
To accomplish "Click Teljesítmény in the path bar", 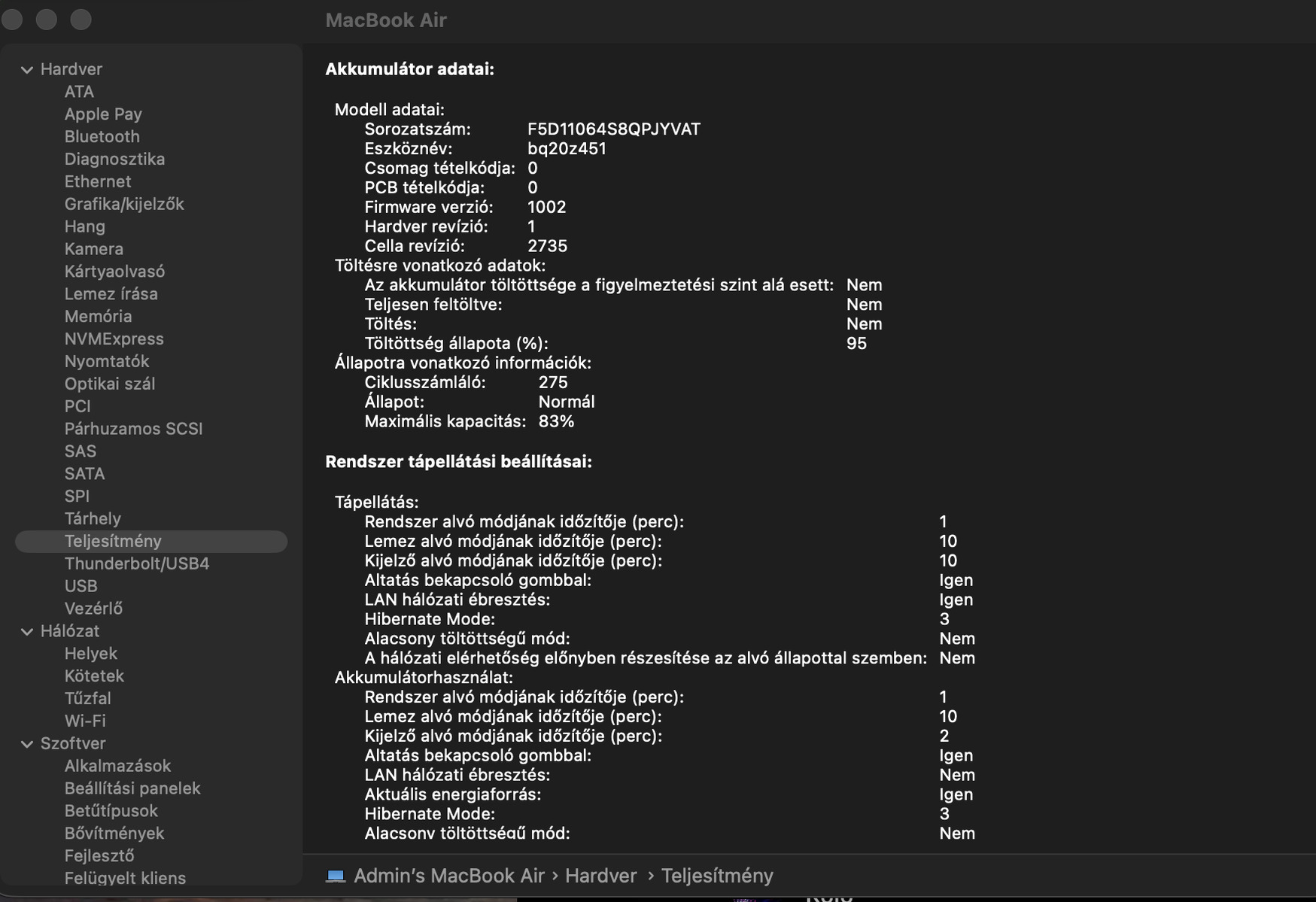I will (717, 876).
